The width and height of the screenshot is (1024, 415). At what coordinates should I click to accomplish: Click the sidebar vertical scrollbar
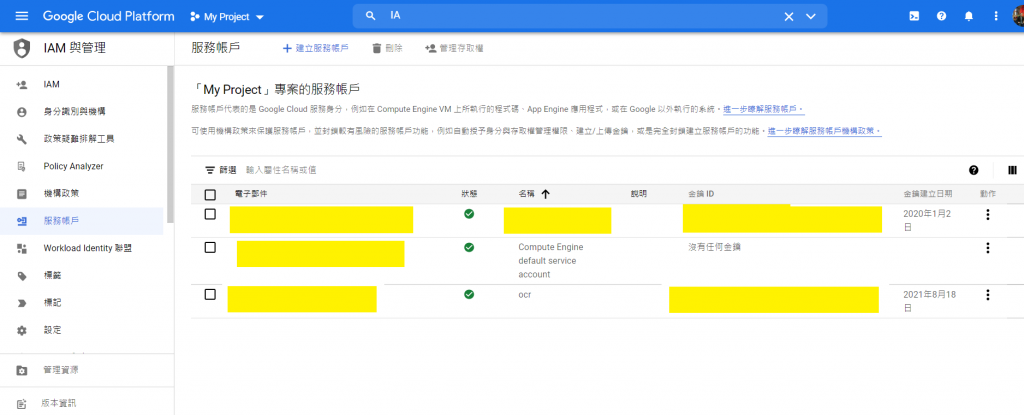170,144
